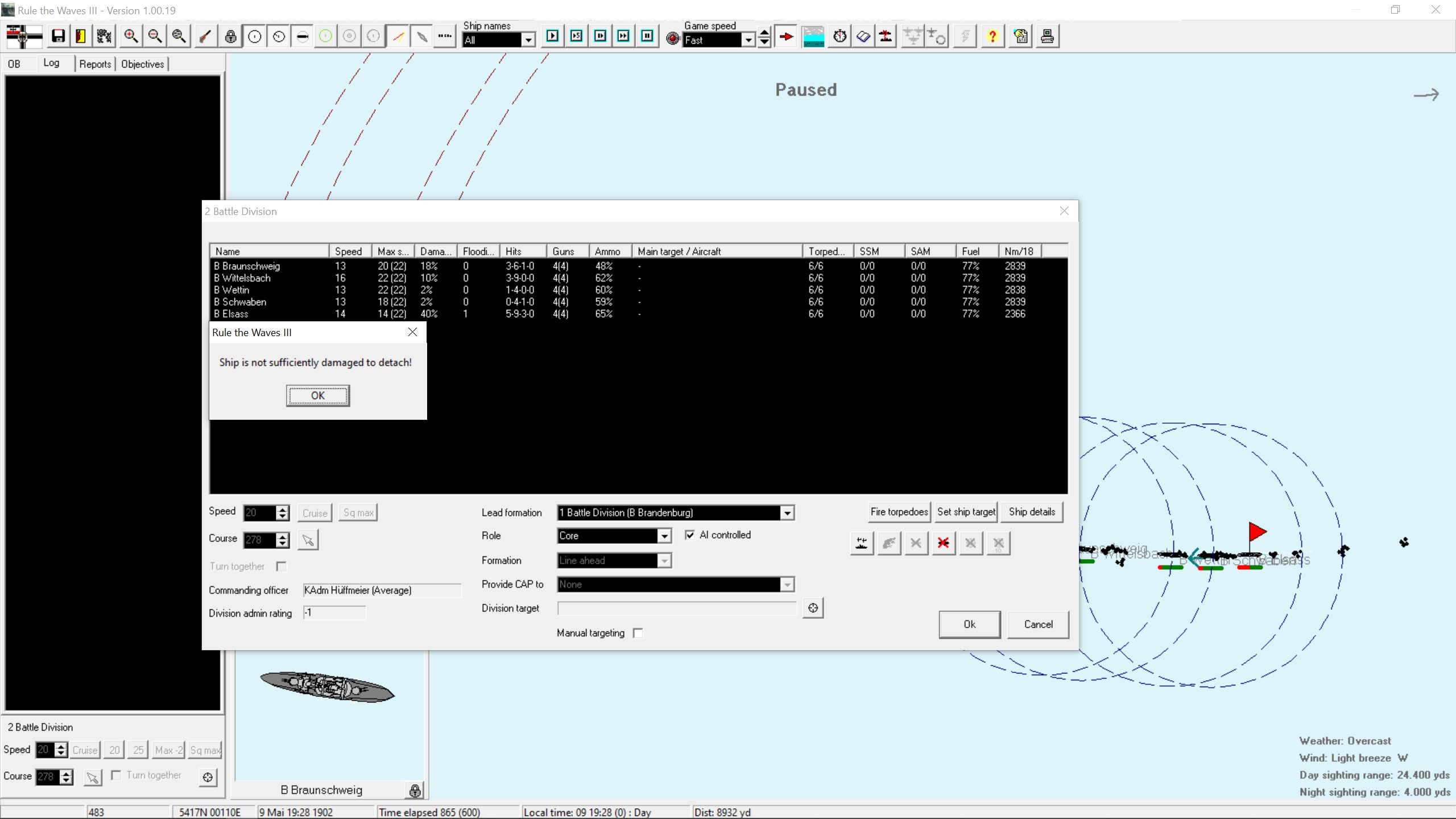Open the Game speed dropdown

(749, 40)
